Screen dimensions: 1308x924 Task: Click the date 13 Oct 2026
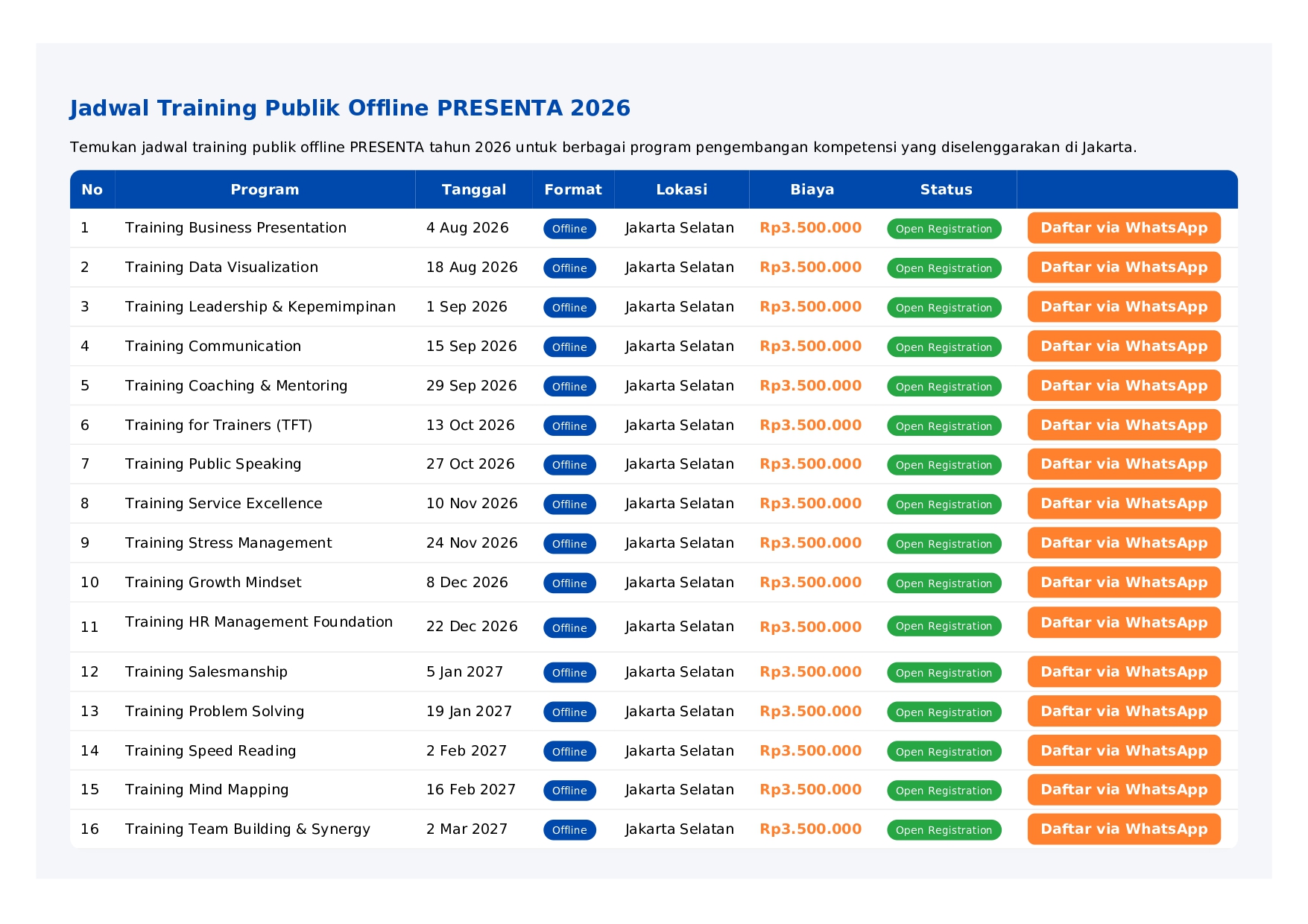pyautogui.click(x=470, y=425)
